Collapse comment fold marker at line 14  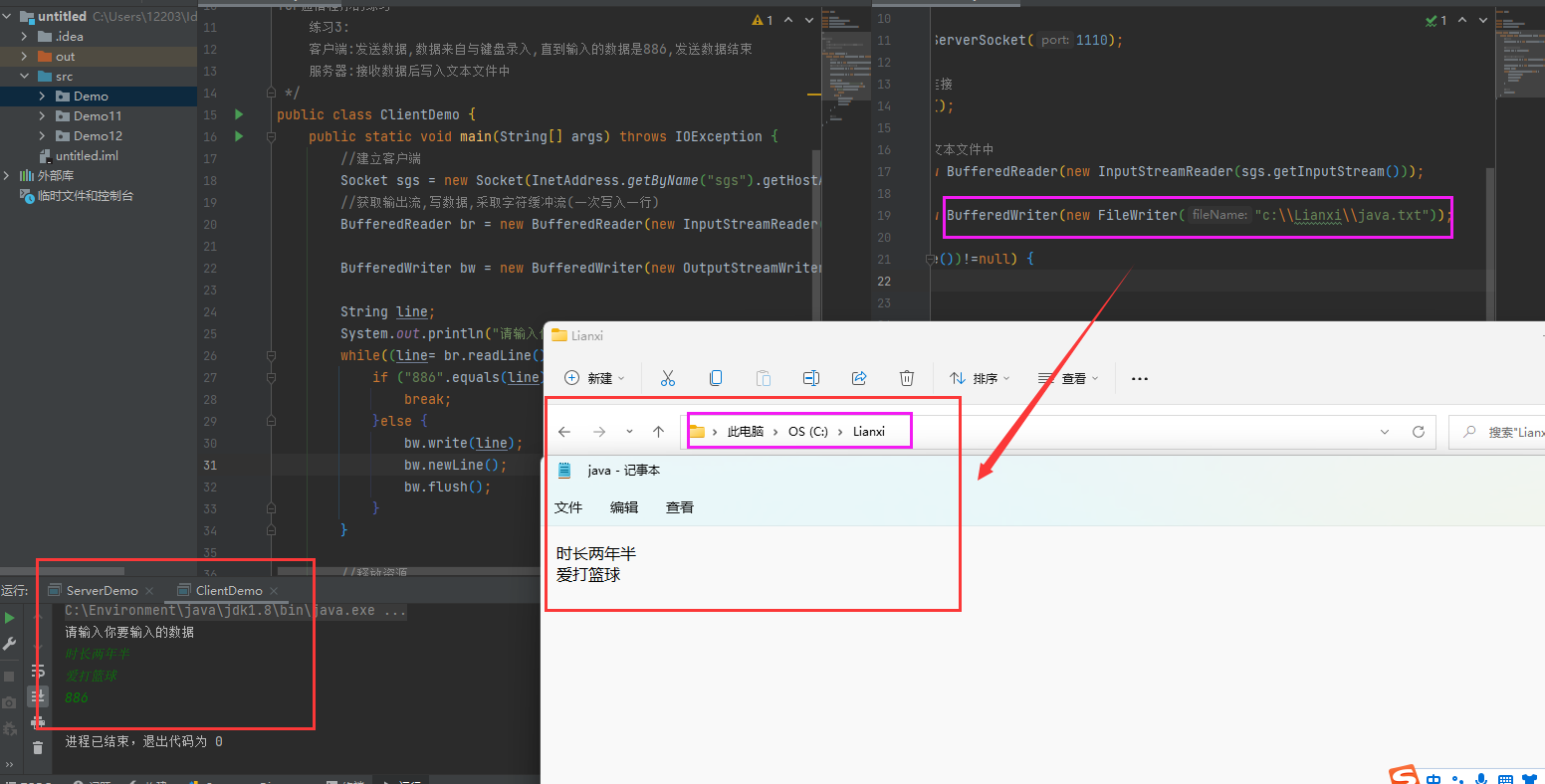[271, 93]
